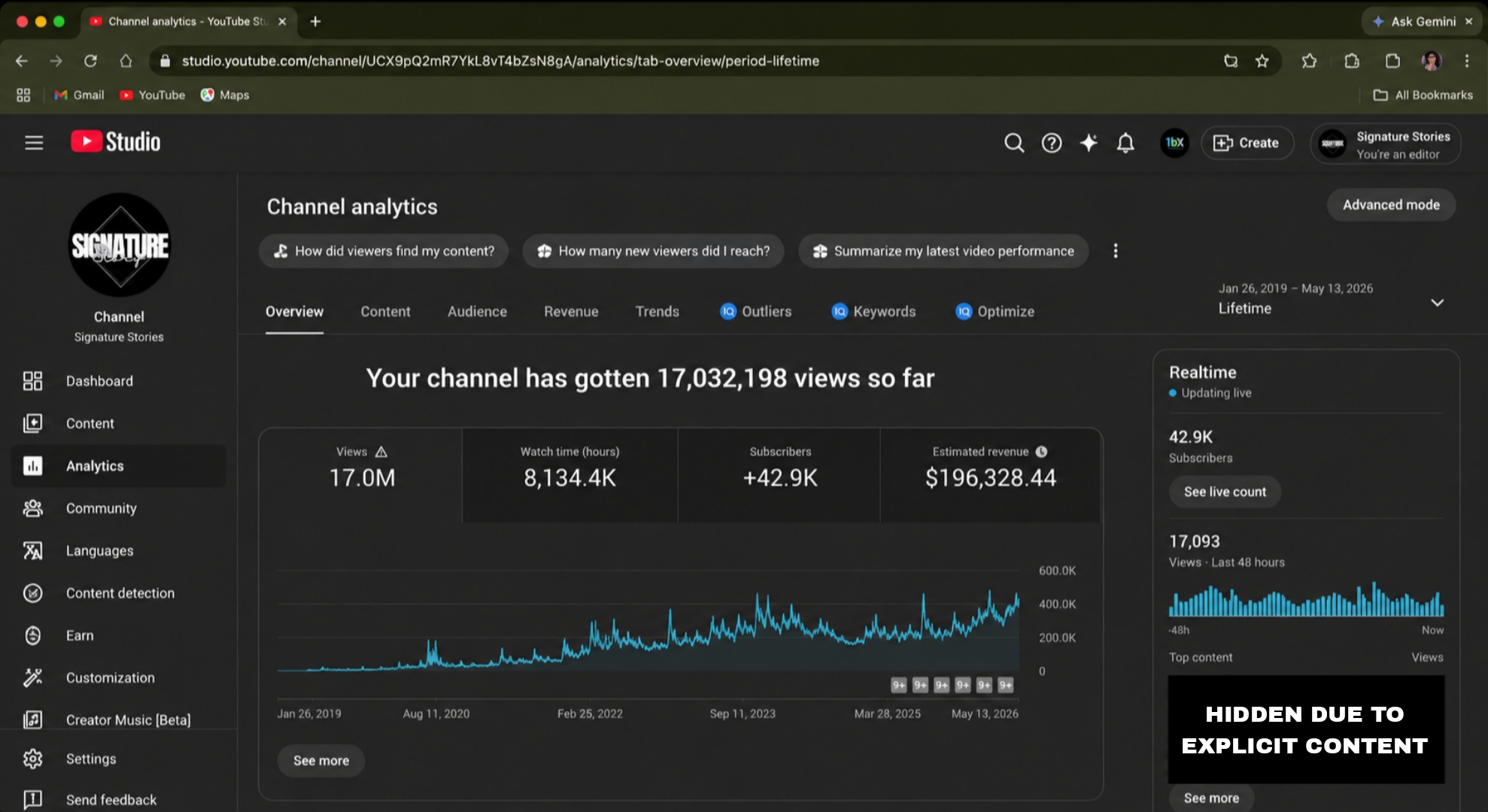Expand the Lifetime date range dropdown
Screen dimensions: 1488x812
[x=1332, y=299]
